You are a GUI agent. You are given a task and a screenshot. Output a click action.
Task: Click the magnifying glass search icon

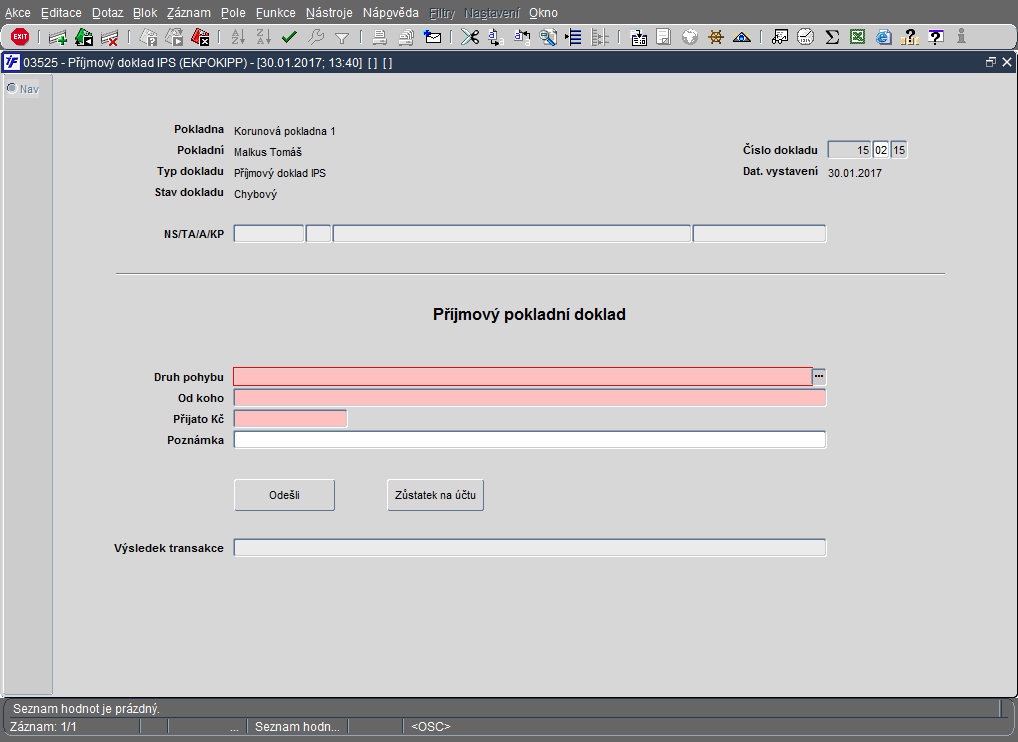coord(548,38)
